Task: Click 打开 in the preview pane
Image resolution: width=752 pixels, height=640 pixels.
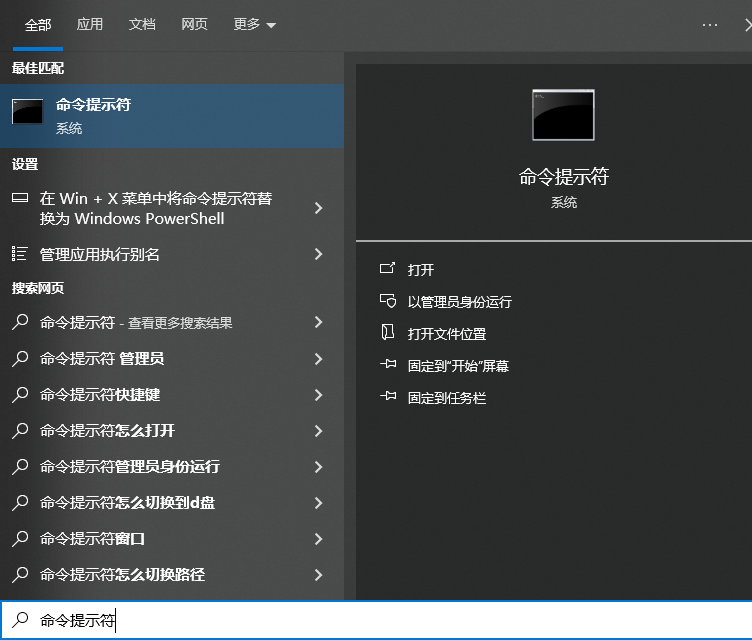Action: (x=421, y=270)
